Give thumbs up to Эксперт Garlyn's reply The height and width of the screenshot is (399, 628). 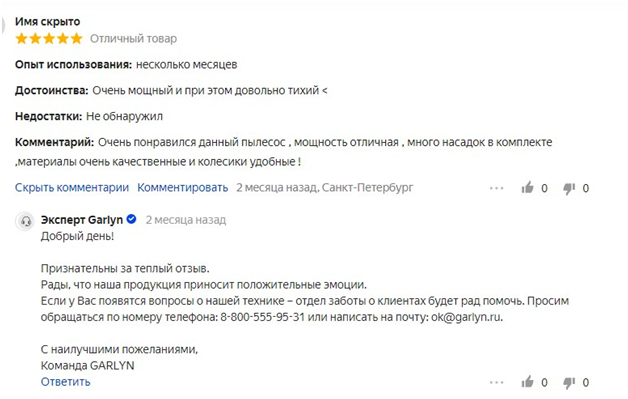coord(527,382)
